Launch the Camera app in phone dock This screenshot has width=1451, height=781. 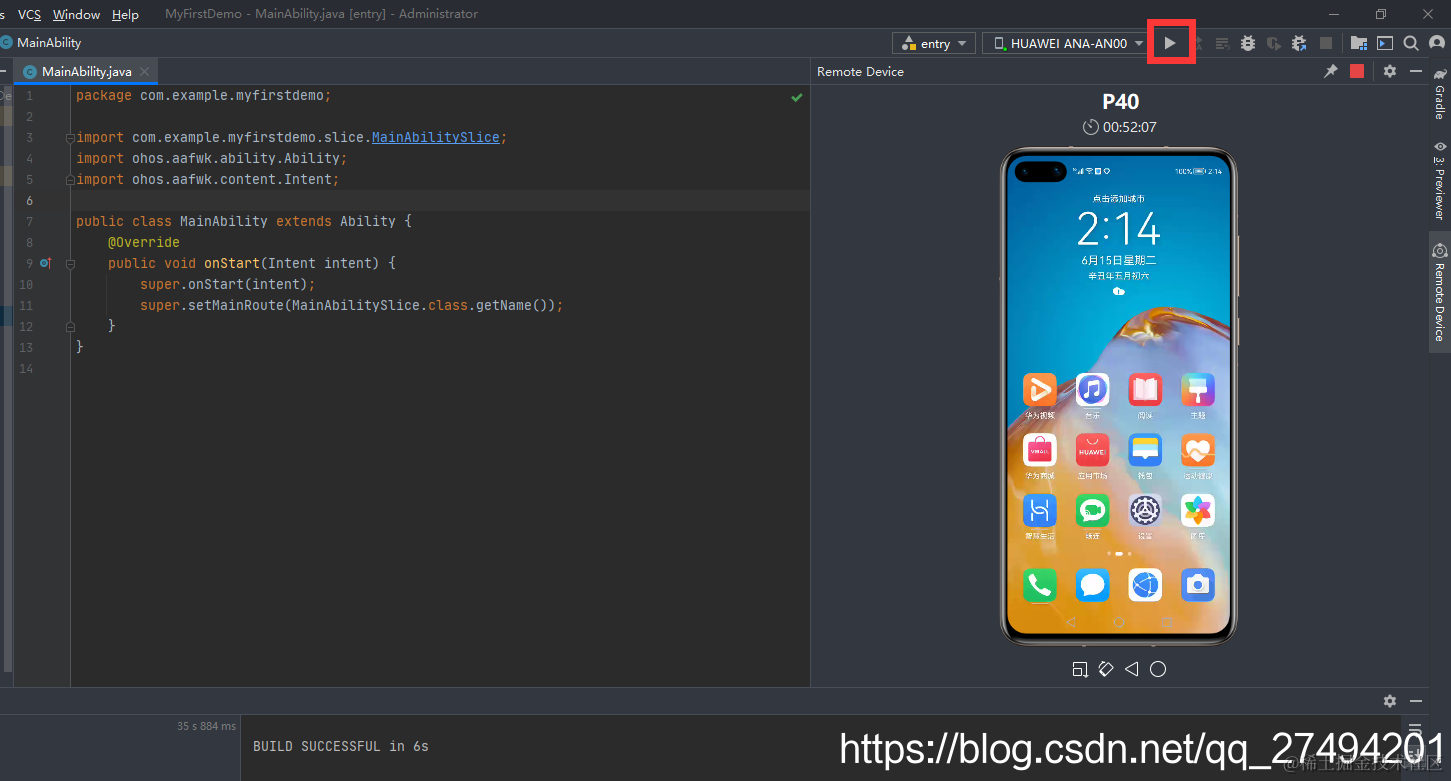tap(1198, 585)
